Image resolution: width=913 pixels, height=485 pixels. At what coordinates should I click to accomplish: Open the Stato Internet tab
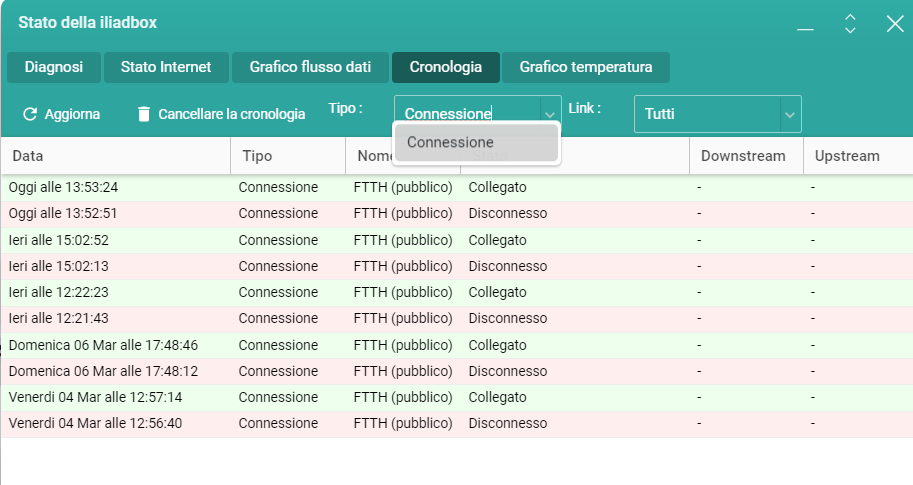tap(166, 67)
